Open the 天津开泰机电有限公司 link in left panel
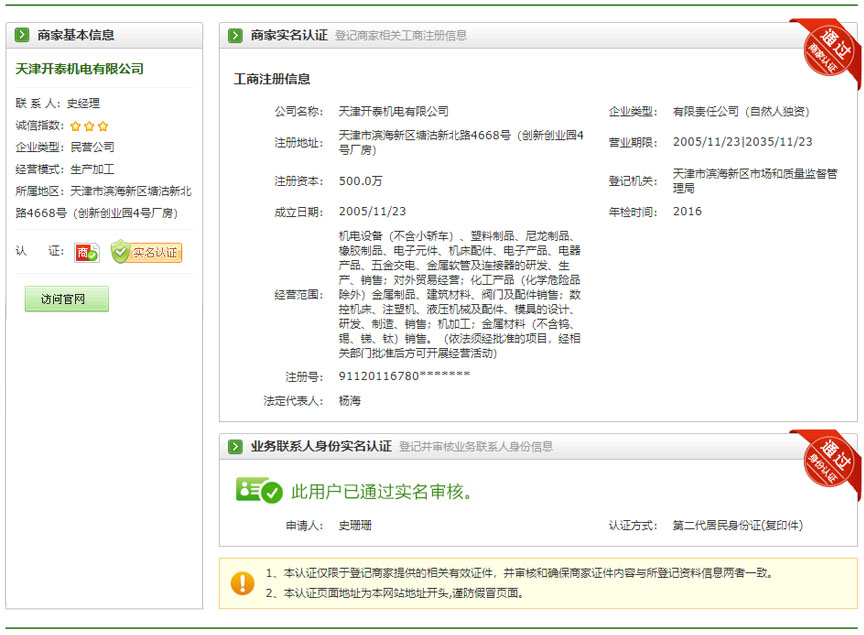 click(80, 69)
